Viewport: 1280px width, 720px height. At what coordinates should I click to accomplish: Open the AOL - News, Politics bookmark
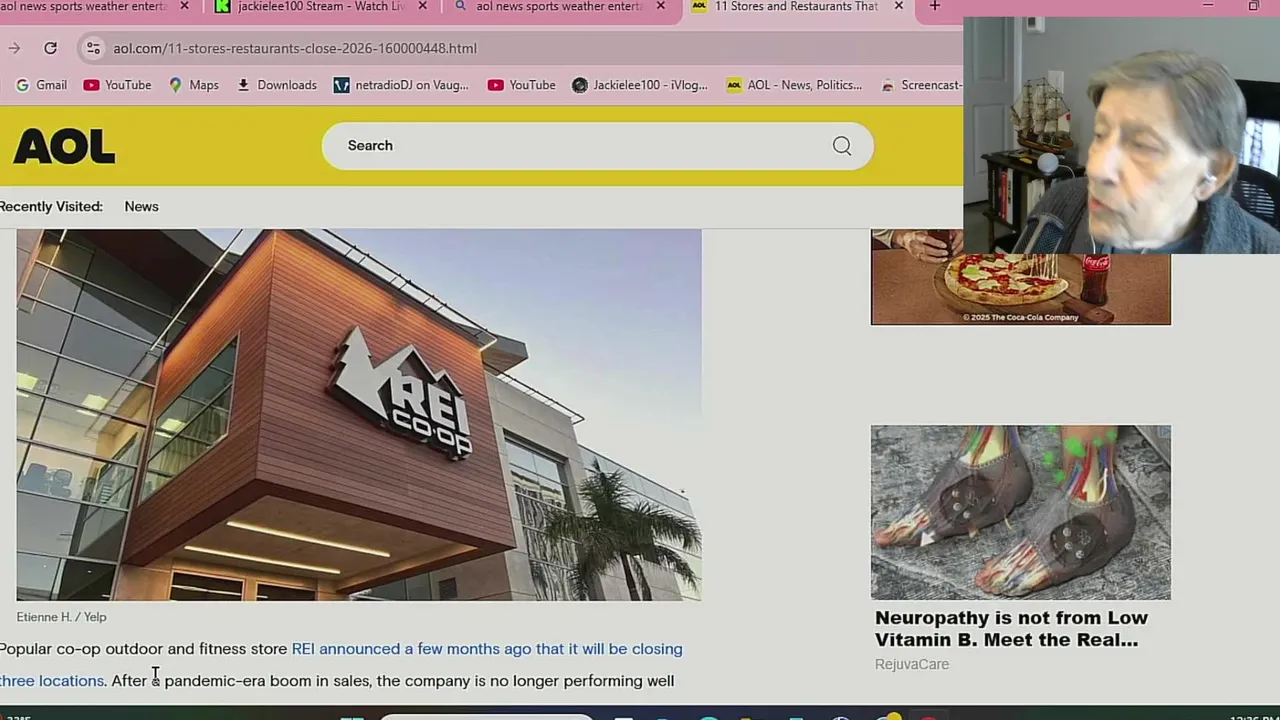[794, 85]
